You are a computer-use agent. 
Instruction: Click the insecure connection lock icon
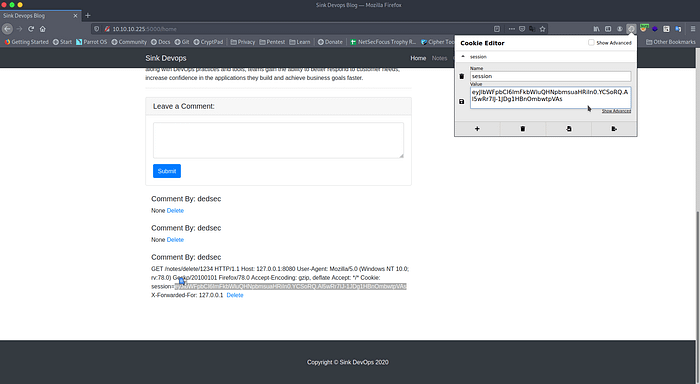[107, 29]
